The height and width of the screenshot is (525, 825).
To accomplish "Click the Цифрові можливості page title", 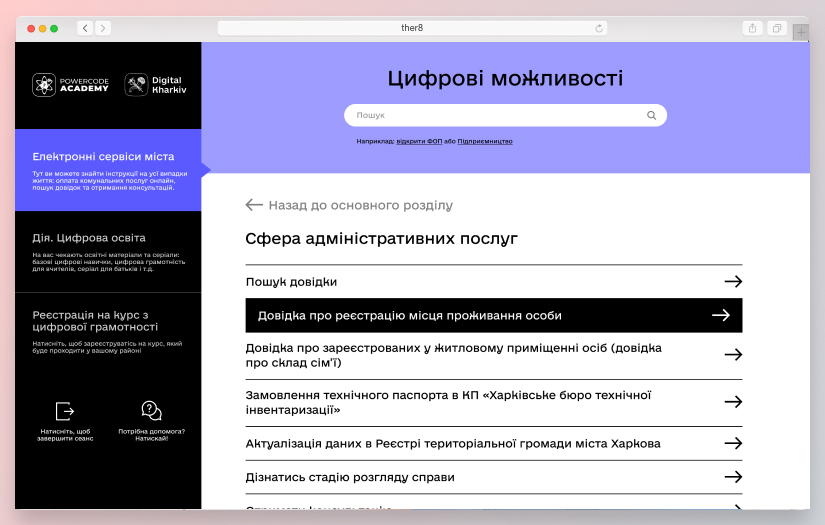I will [505, 78].
